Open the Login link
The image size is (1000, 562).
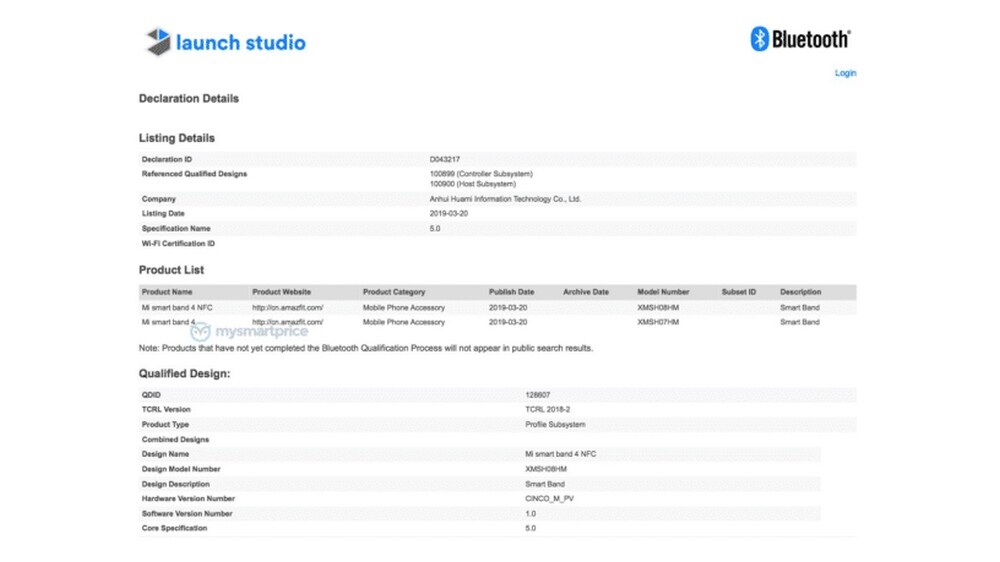click(x=845, y=73)
